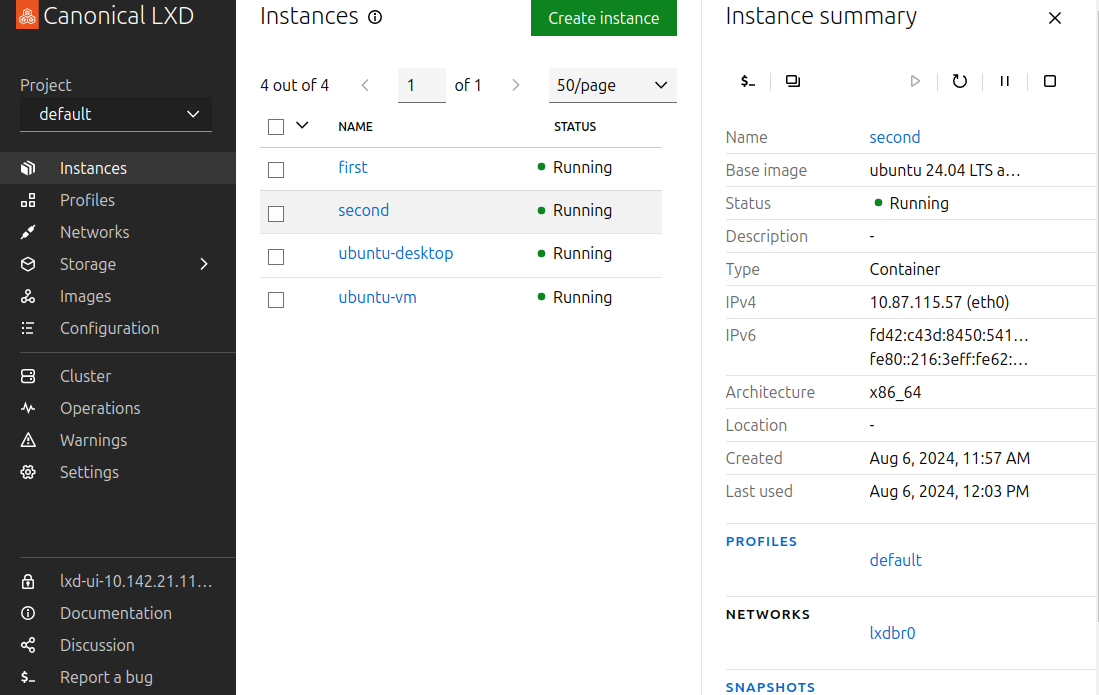The width and height of the screenshot is (1099, 695).
Task: Open terminal for the second instance
Action: click(x=748, y=82)
